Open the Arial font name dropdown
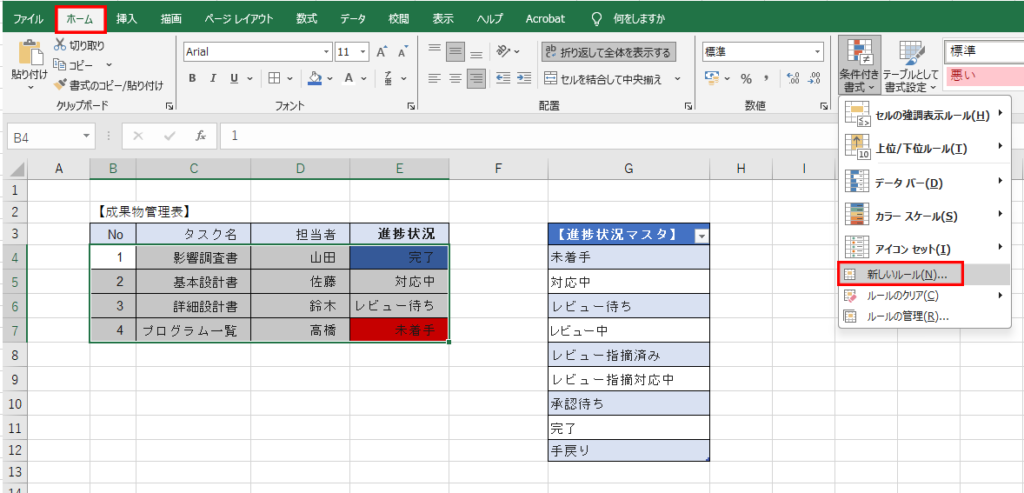Screen dimensions: 1024x493 [326, 51]
